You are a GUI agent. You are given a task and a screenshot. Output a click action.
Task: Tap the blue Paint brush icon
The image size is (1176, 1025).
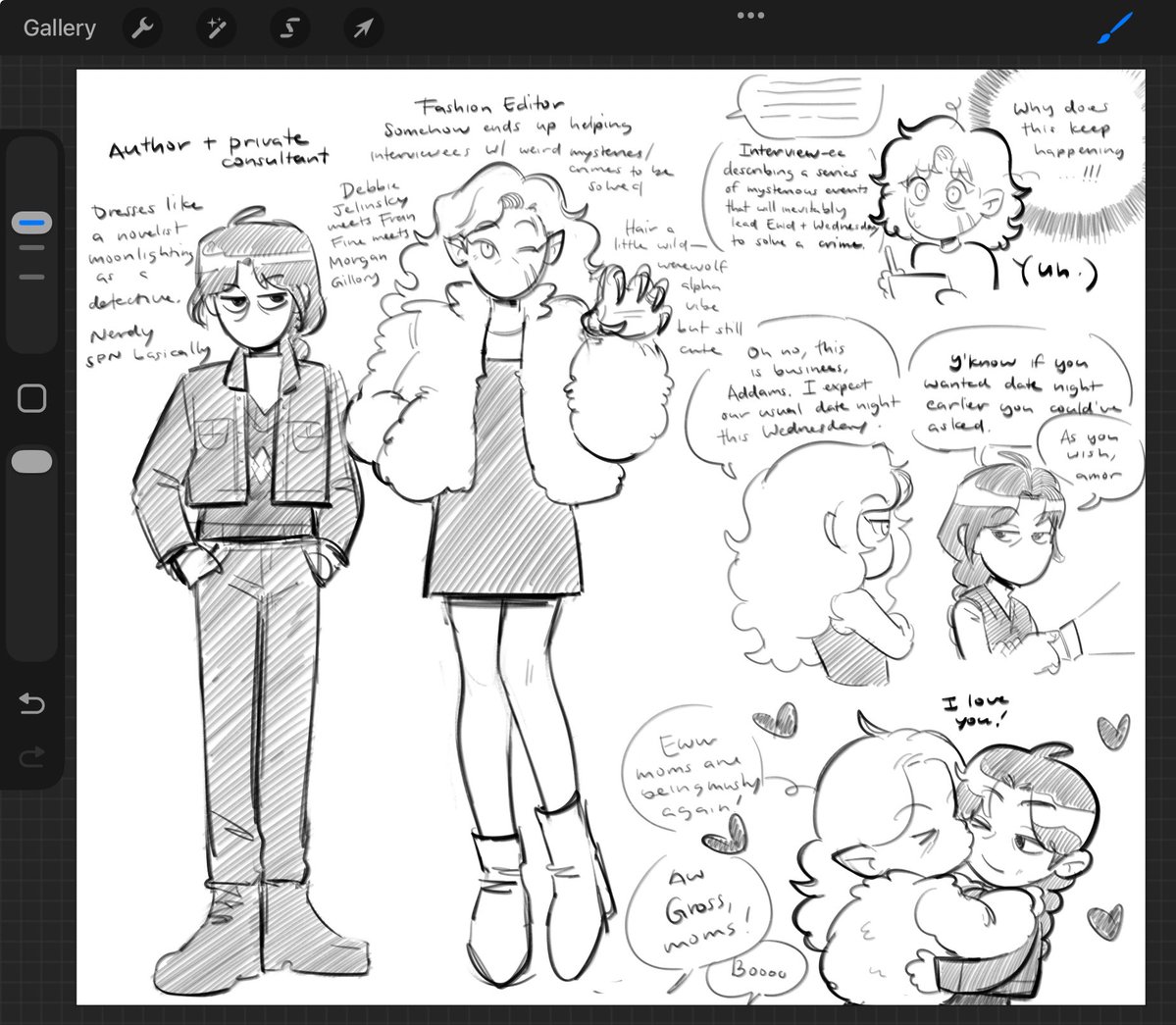click(1113, 27)
